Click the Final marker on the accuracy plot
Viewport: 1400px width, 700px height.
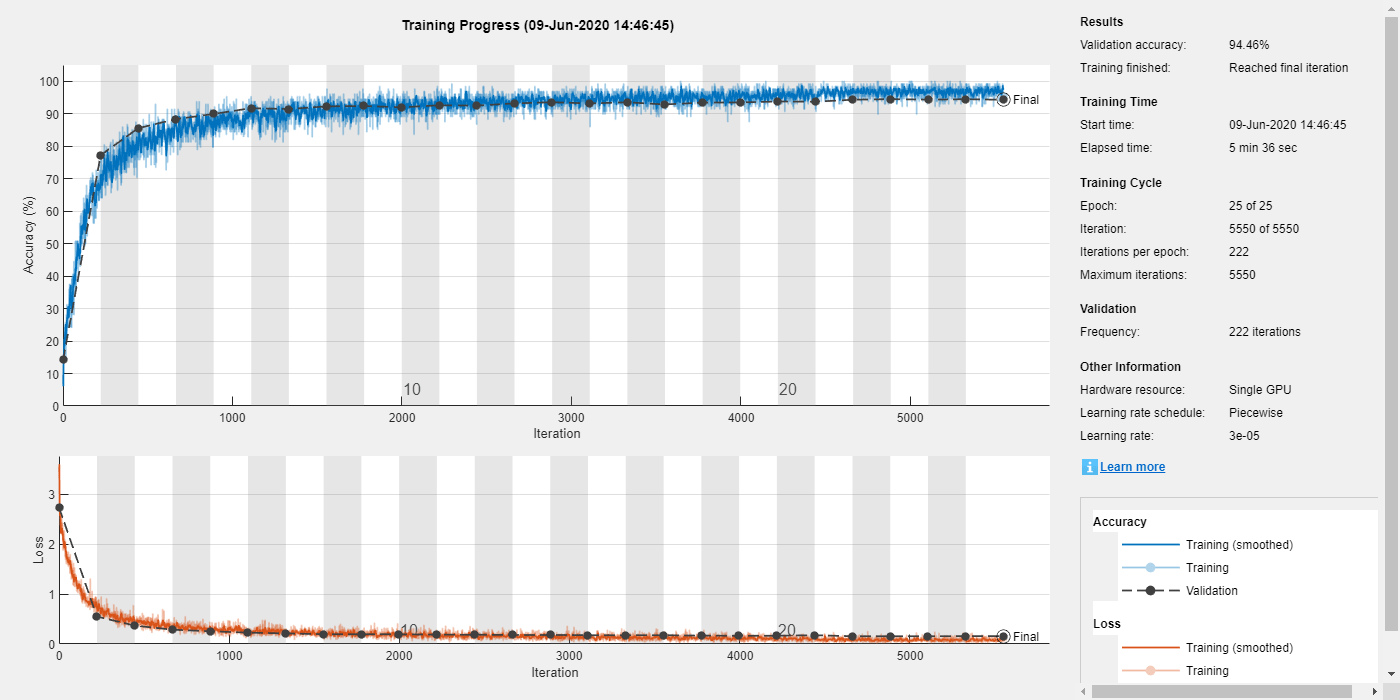[x=1003, y=99]
